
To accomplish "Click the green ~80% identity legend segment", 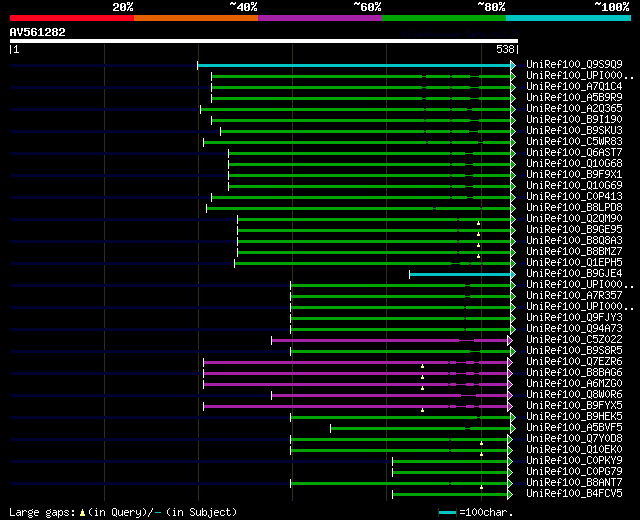I will (x=444, y=18).
